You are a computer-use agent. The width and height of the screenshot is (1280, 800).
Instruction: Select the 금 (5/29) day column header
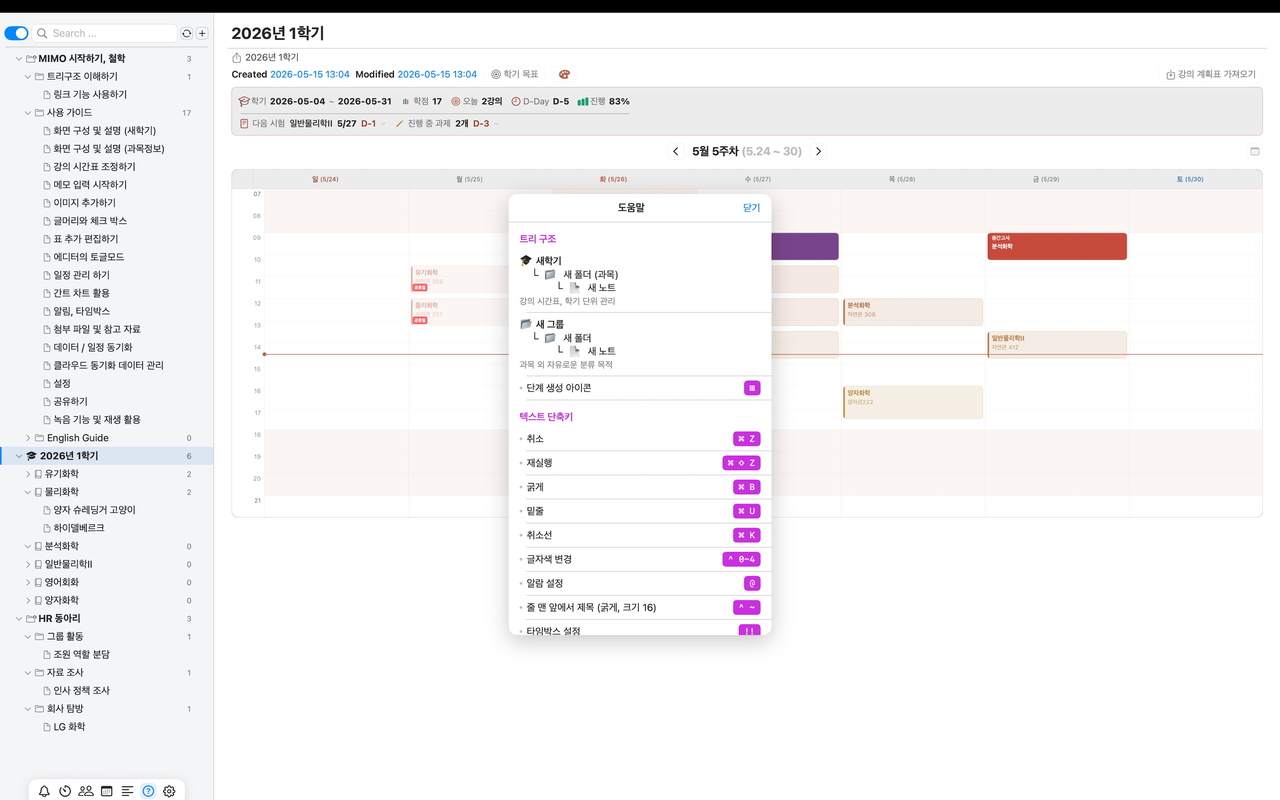[1046, 179]
